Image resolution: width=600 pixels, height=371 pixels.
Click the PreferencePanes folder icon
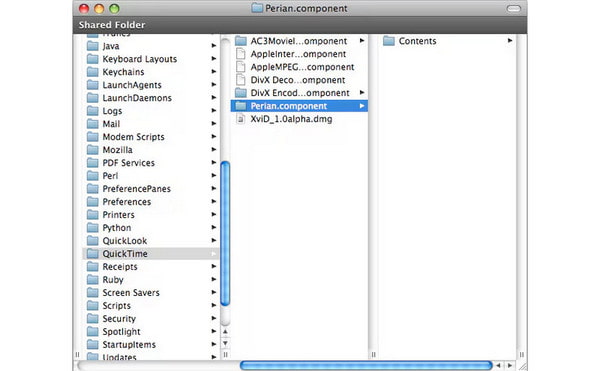(x=93, y=189)
